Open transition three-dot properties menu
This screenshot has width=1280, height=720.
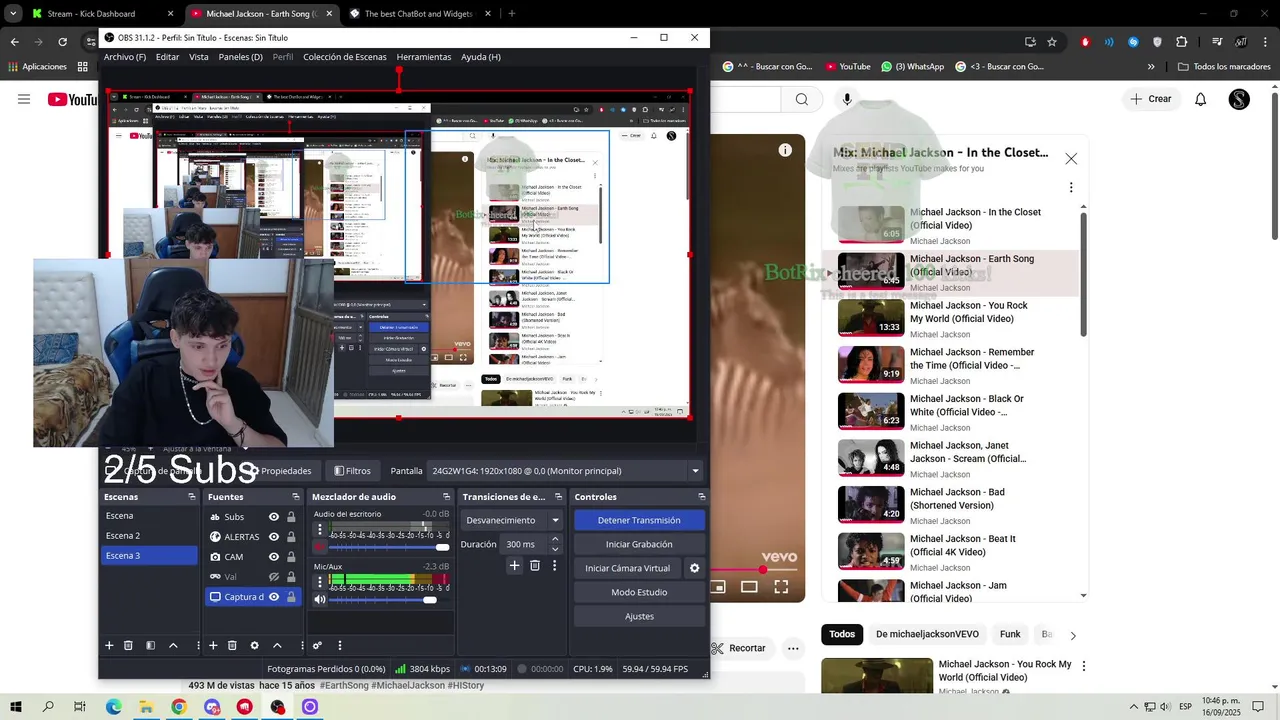point(554,566)
